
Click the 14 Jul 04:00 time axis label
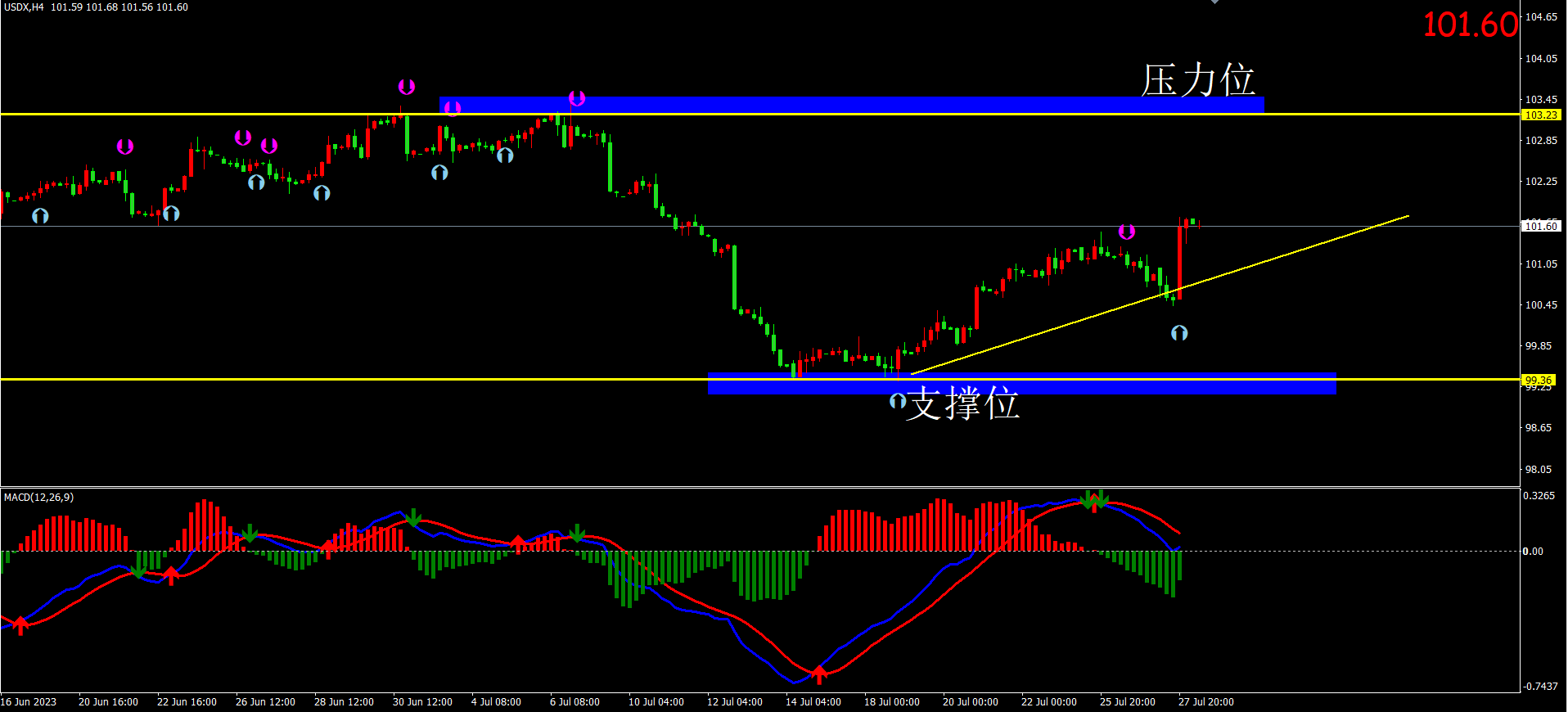(813, 702)
